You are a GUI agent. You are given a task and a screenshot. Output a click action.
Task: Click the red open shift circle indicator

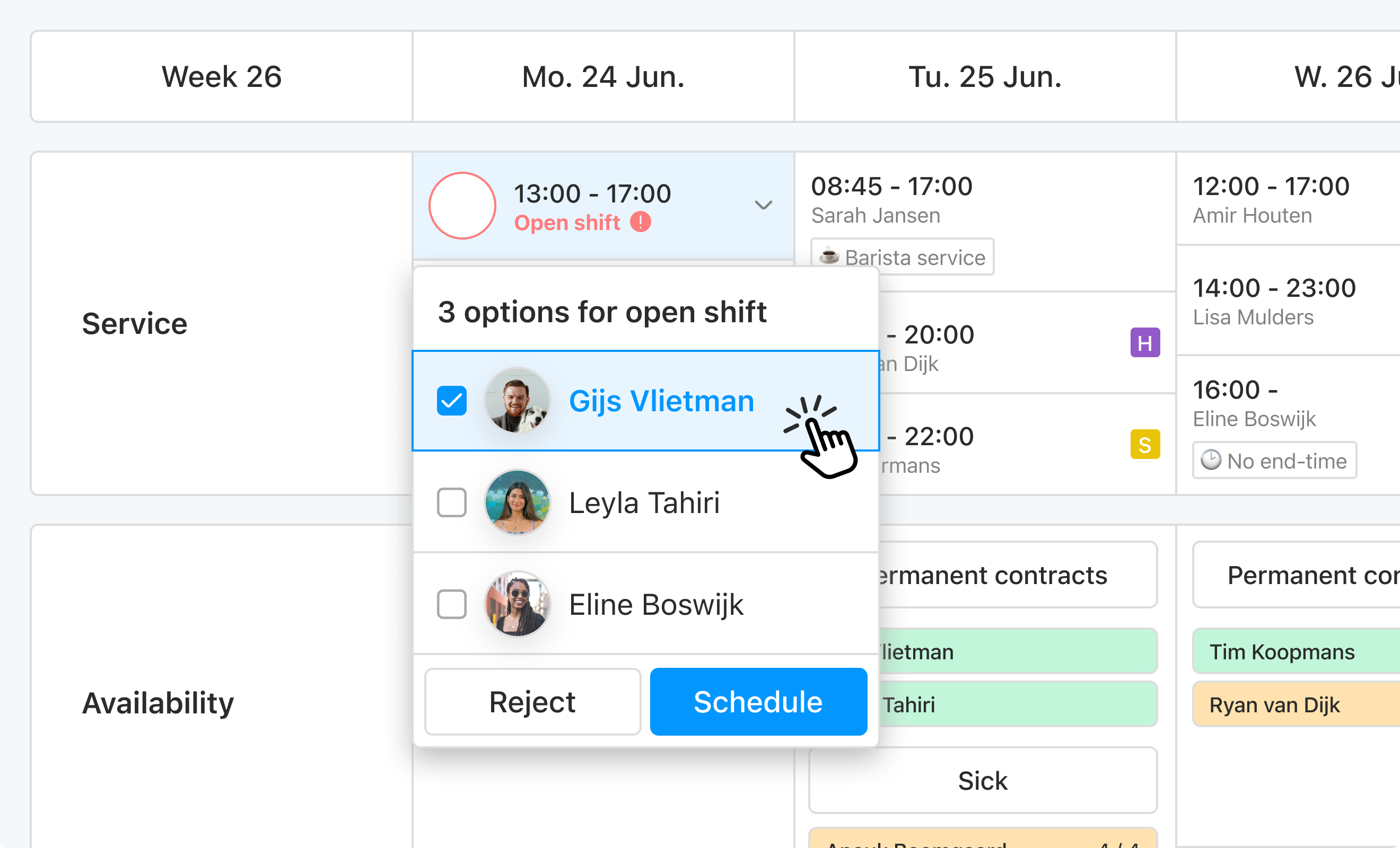pyautogui.click(x=462, y=205)
